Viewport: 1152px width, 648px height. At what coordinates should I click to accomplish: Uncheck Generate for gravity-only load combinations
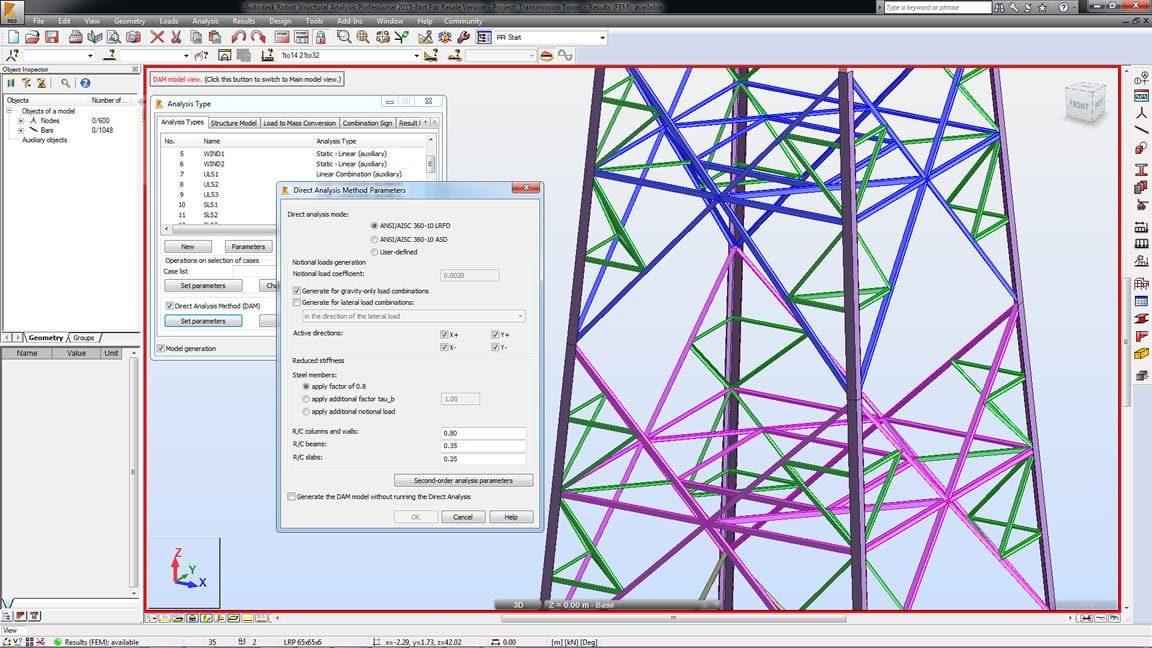pyautogui.click(x=296, y=290)
